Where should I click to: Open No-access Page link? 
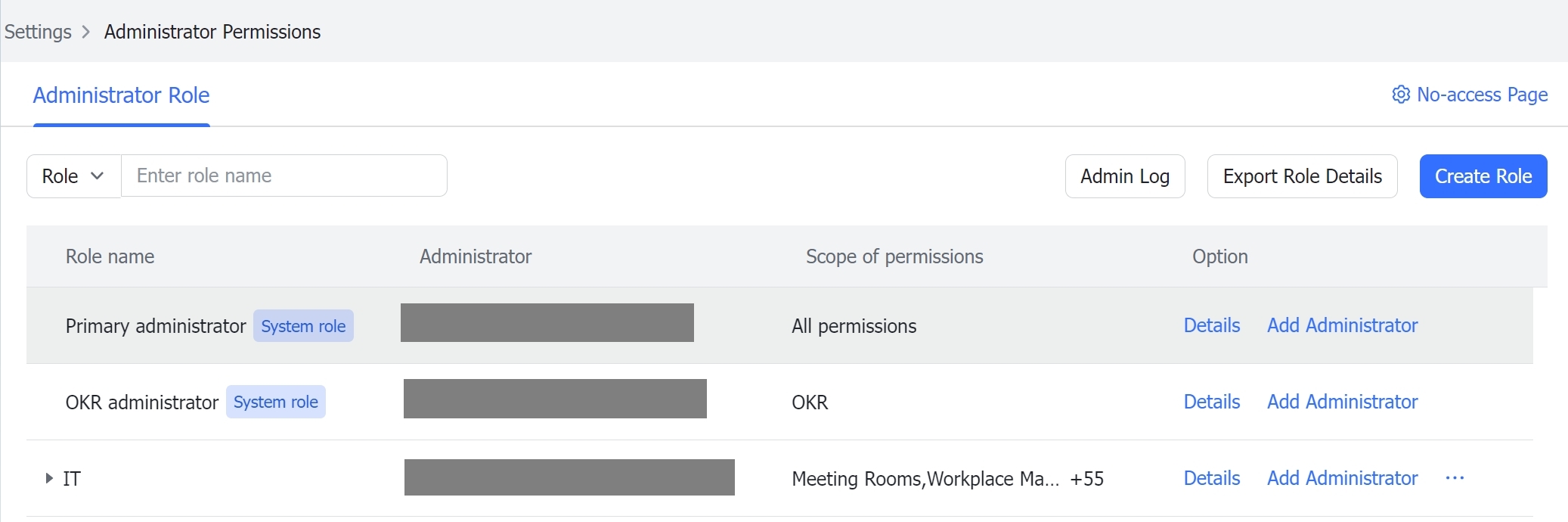(x=1482, y=95)
